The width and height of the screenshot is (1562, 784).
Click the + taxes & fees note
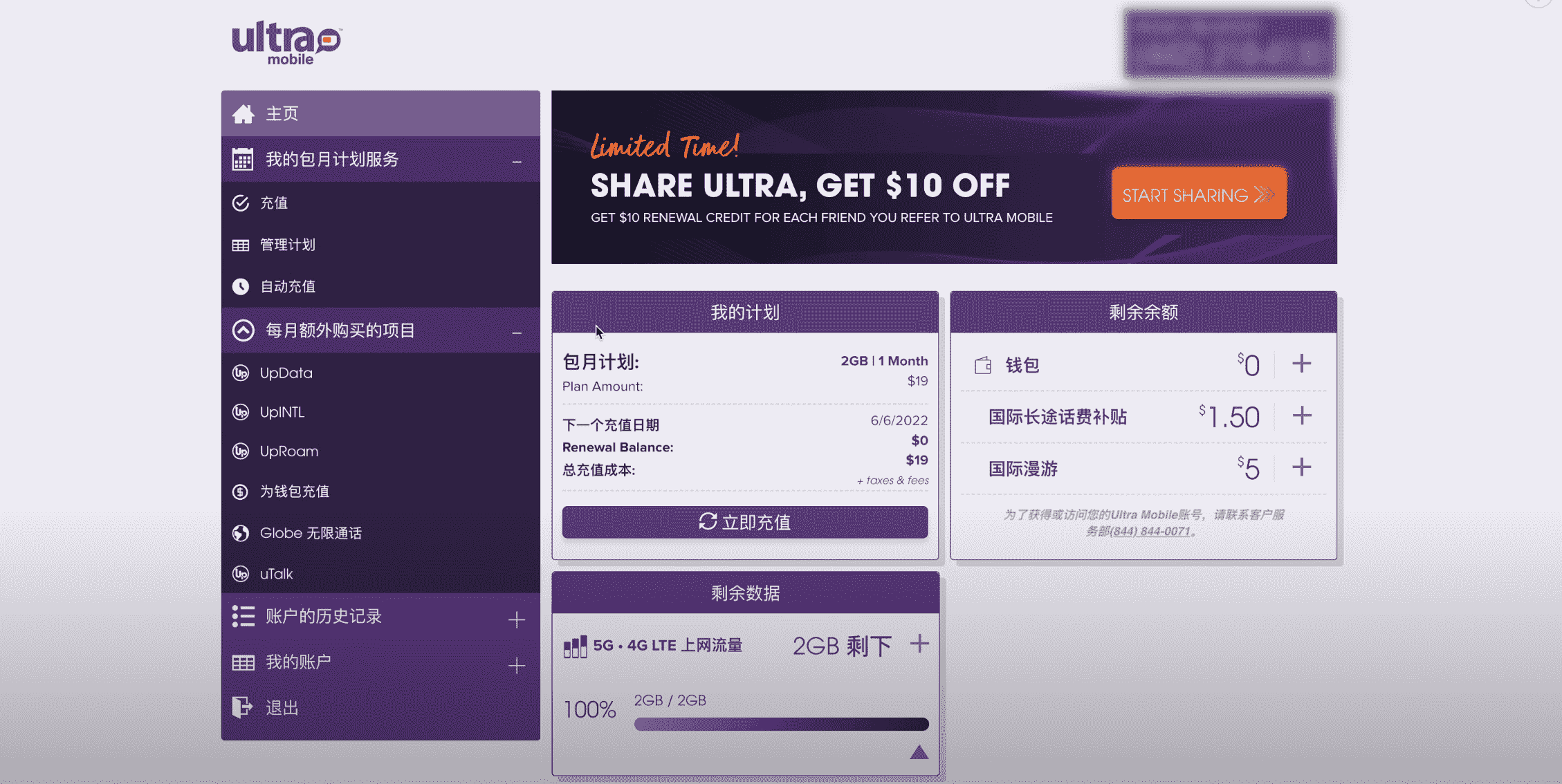click(892, 480)
